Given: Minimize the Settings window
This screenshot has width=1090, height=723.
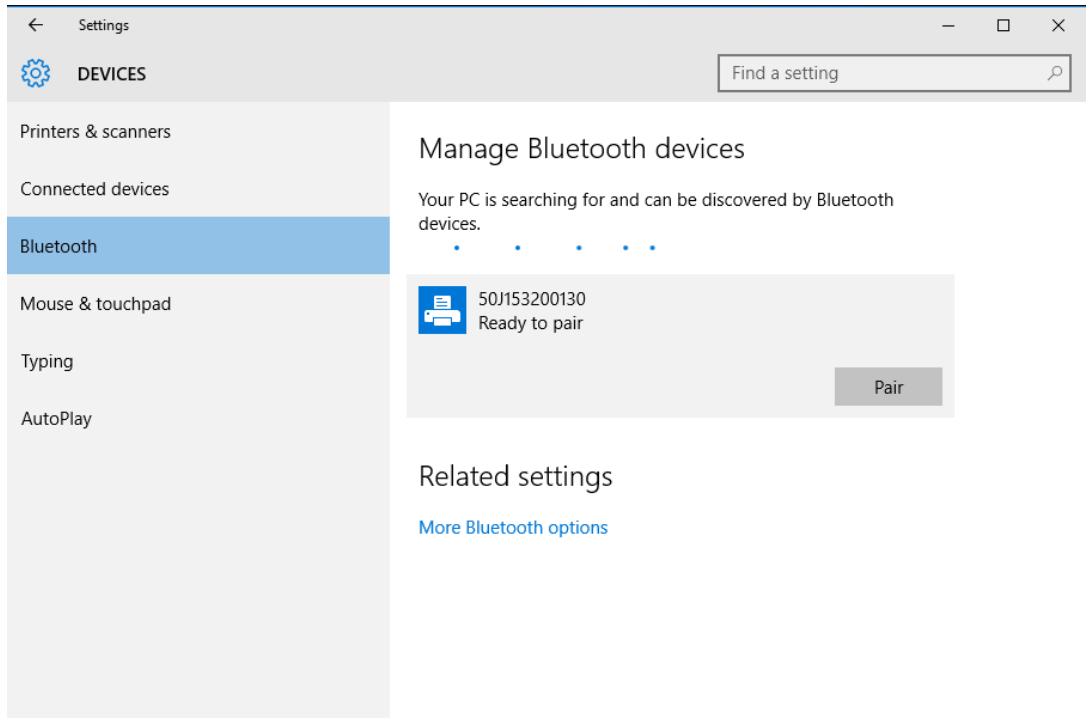Looking at the screenshot, I should pos(948,26).
